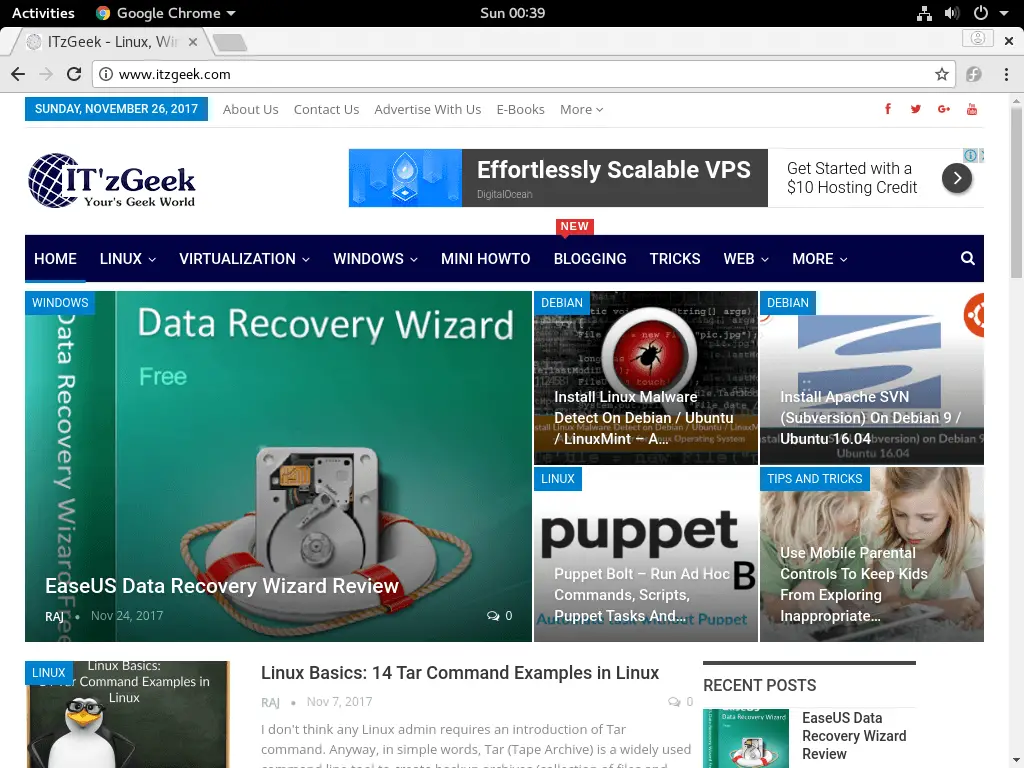Image resolution: width=1024 pixels, height=768 pixels.
Task: Expand the LINUX nav menu
Action: pyautogui.click(x=128, y=259)
